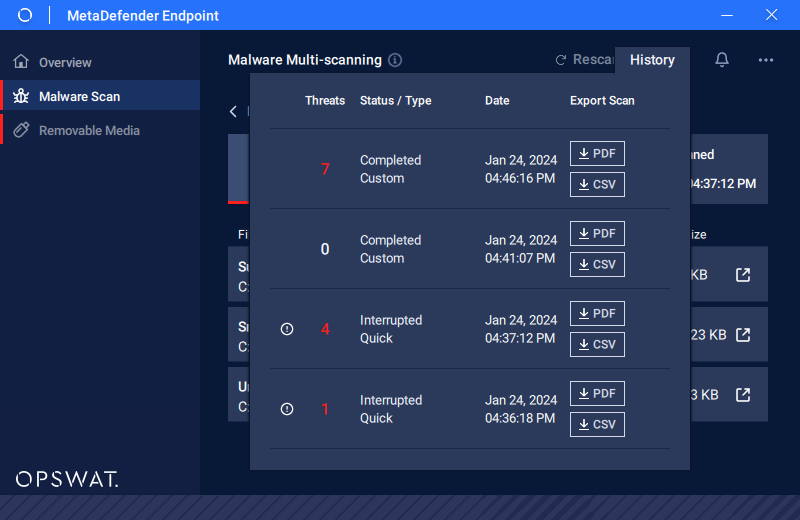800x520 pixels.
Task: Open external link icon on 23 KB file row
Action: [743, 335]
